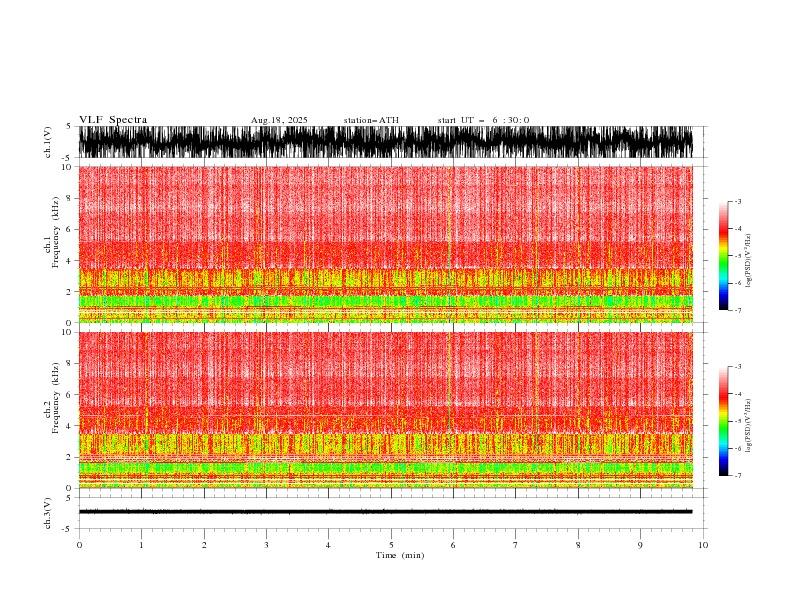Click time axis tick label "5"
This screenshot has height=612, width=792.
click(391, 545)
